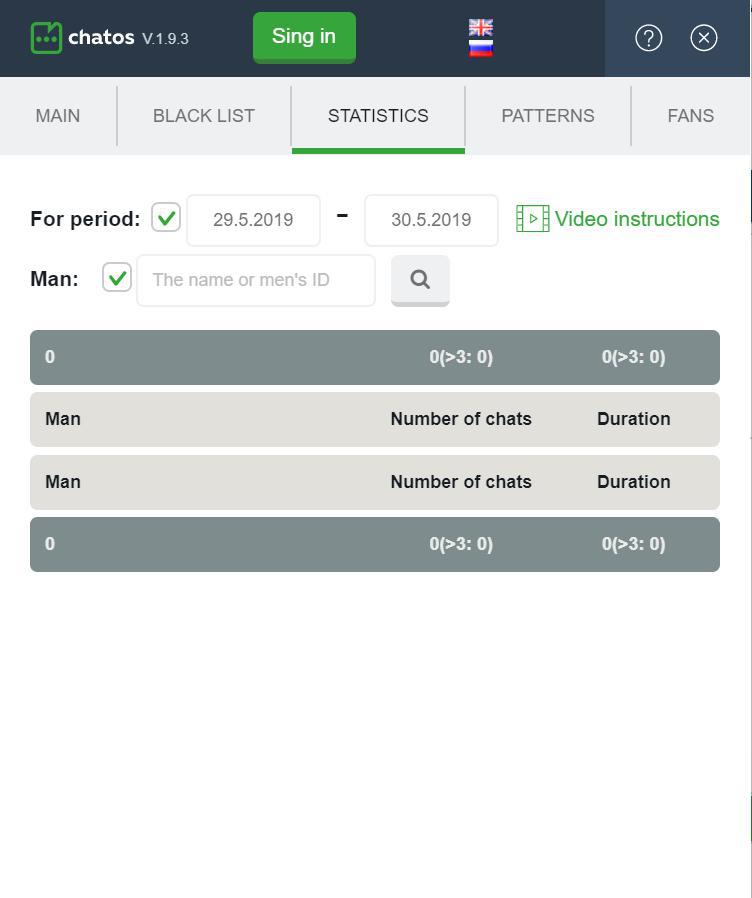Toggle the For period checkbox
The image size is (752, 898).
tap(166, 218)
